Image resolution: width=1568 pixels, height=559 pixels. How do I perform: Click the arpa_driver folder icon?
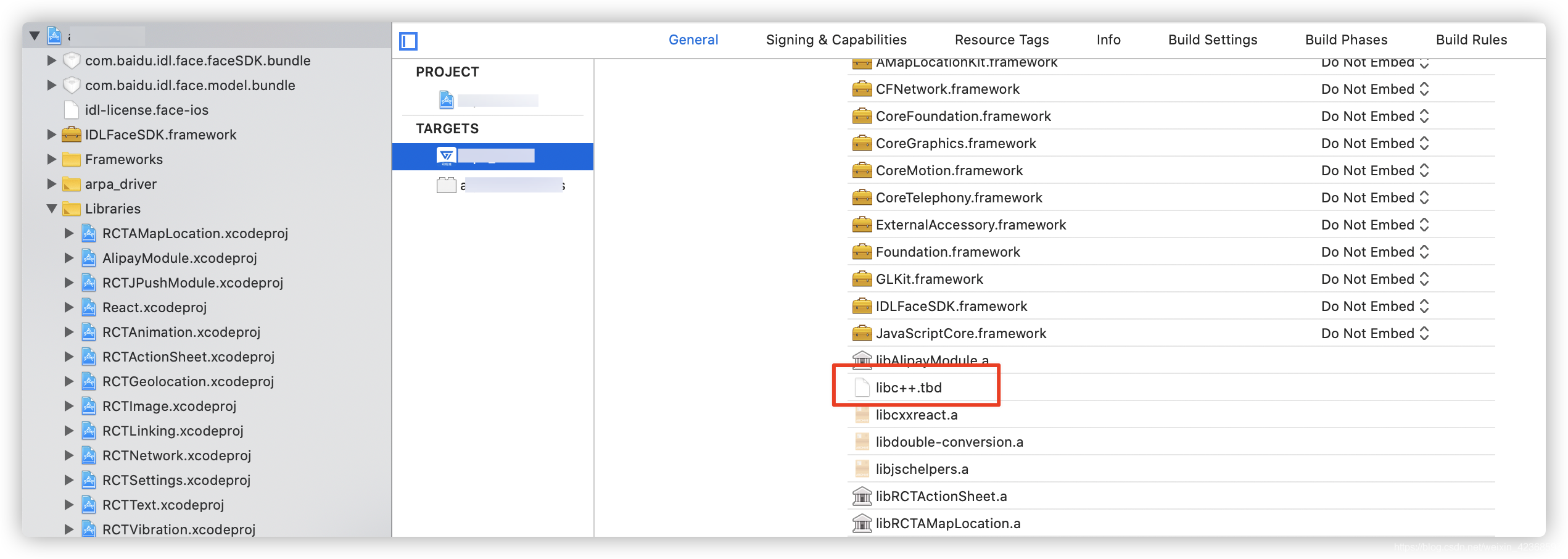pyautogui.click(x=72, y=184)
